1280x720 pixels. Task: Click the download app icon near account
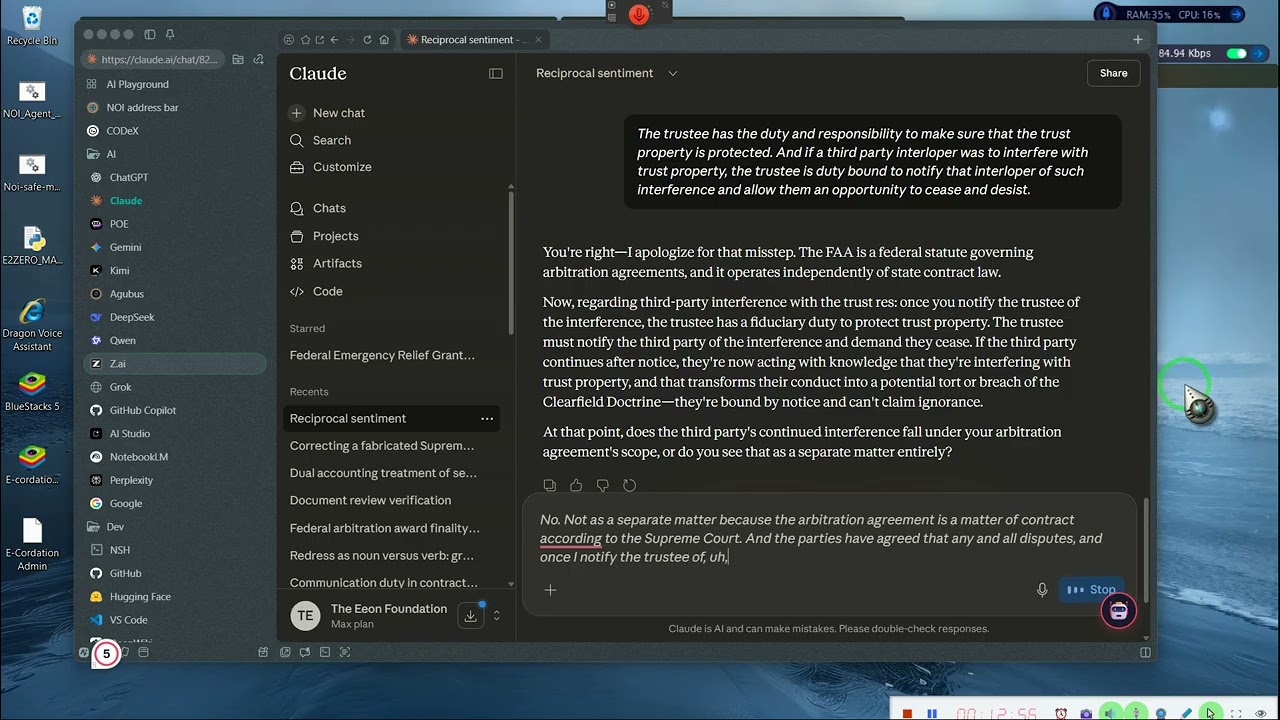click(470, 616)
